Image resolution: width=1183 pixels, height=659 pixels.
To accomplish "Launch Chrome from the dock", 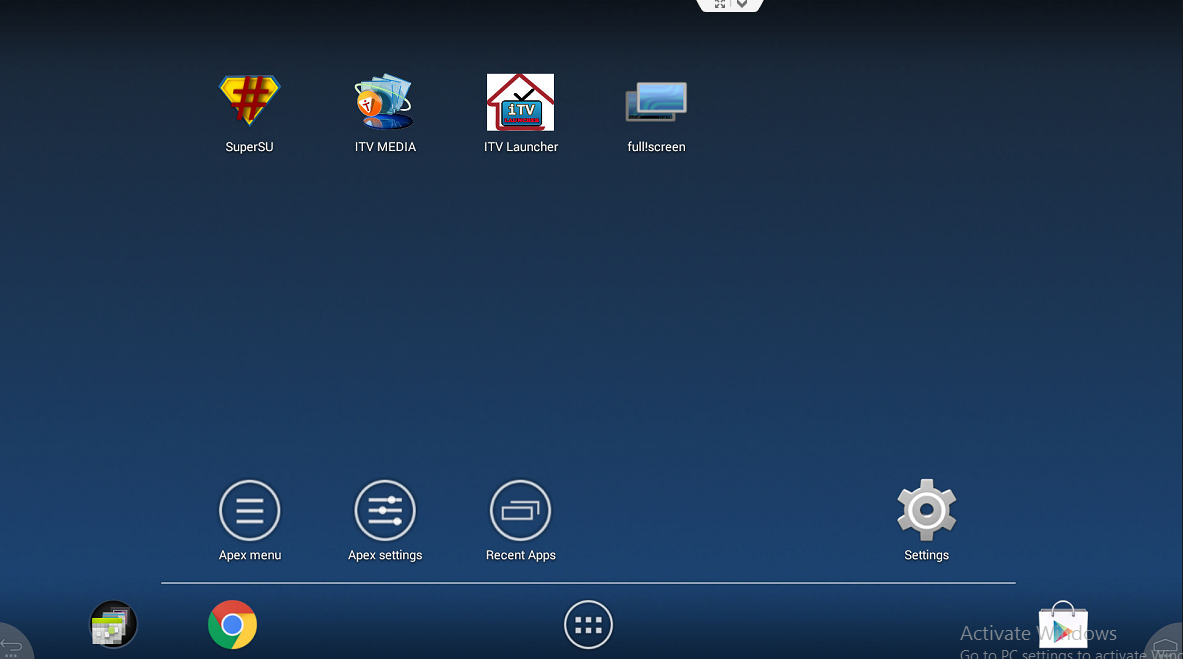I will (232, 624).
